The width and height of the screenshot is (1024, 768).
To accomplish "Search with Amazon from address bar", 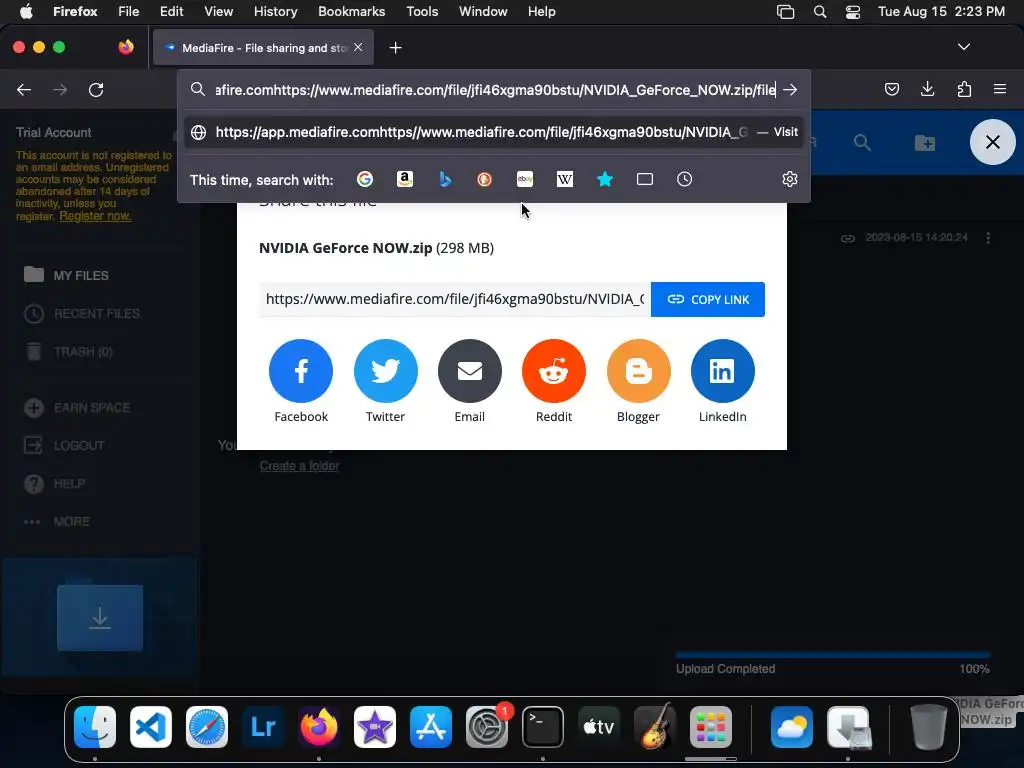I will (x=405, y=179).
